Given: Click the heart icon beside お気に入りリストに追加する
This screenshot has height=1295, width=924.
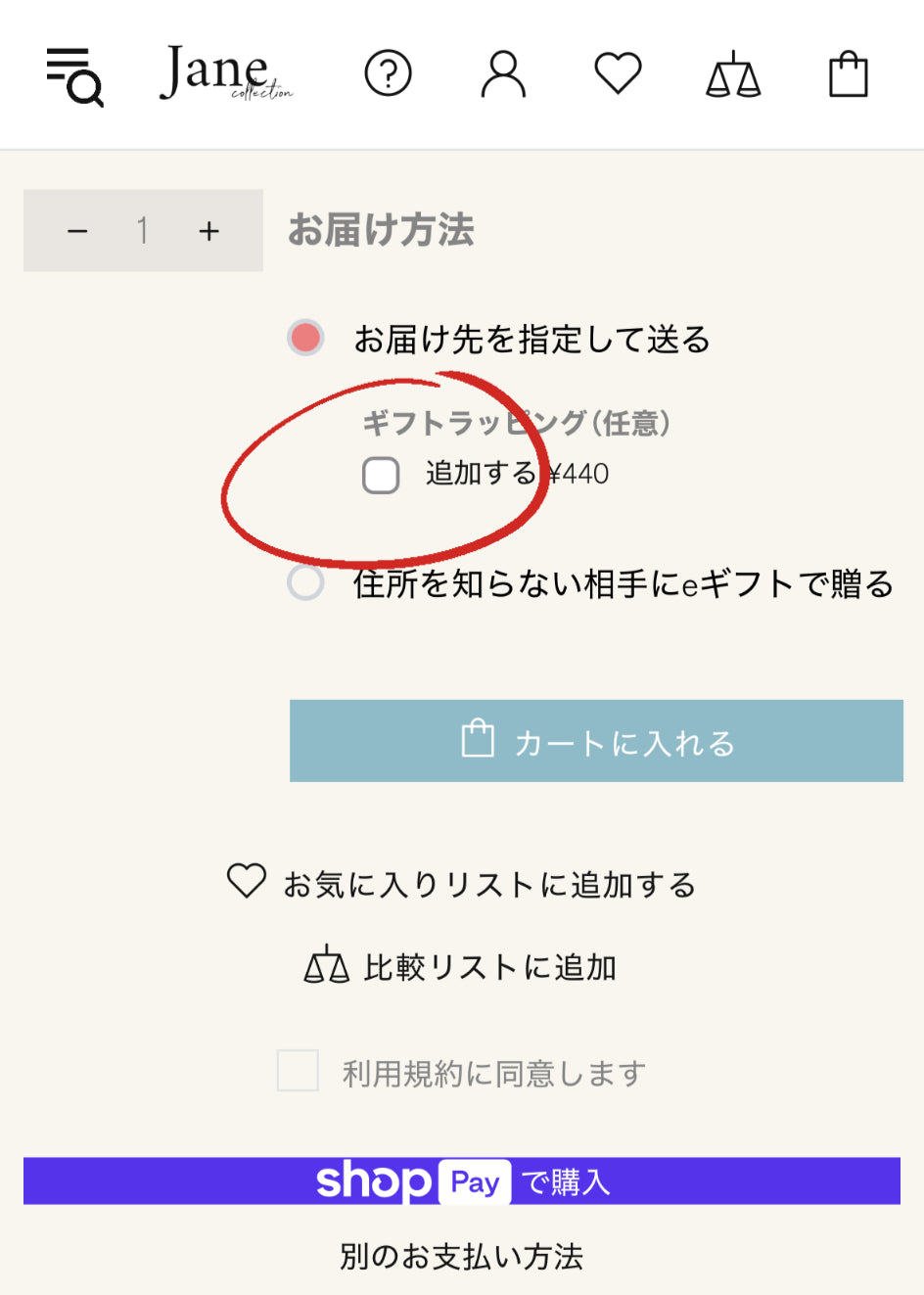Looking at the screenshot, I should (x=247, y=881).
